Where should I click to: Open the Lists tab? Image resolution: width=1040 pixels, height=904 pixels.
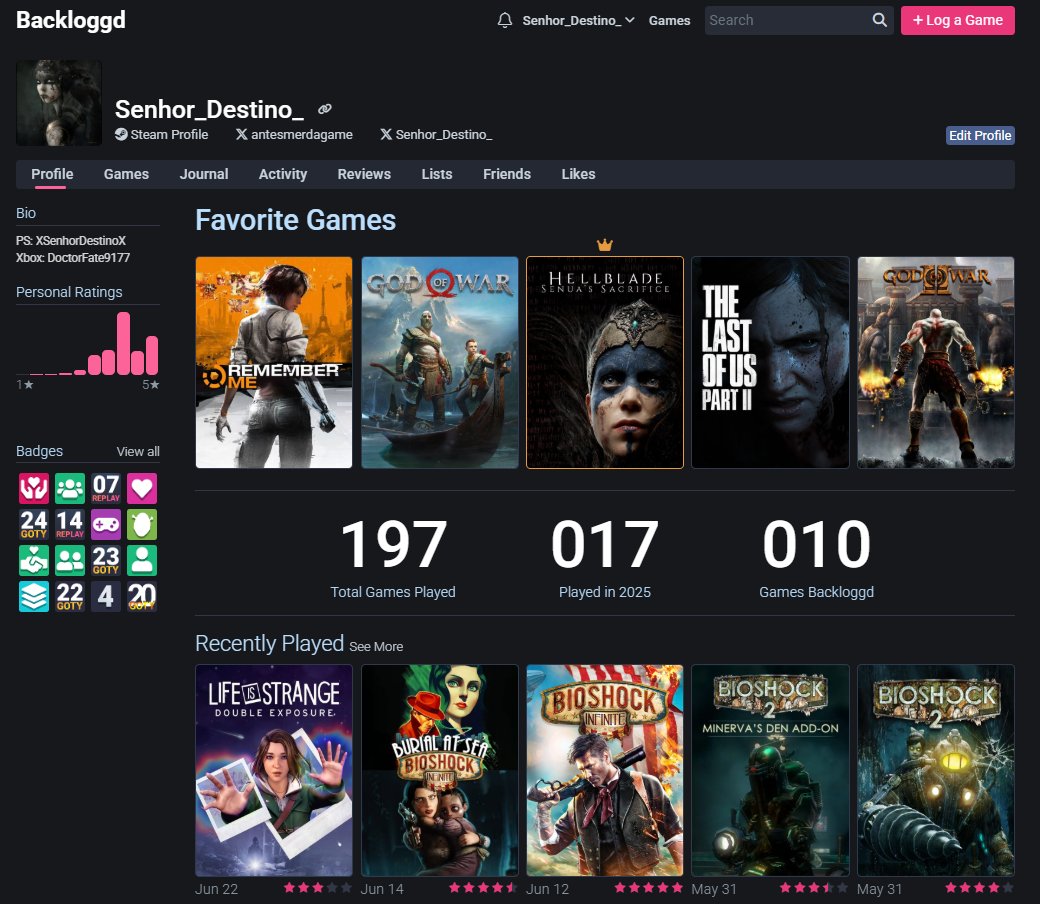(x=436, y=174)
